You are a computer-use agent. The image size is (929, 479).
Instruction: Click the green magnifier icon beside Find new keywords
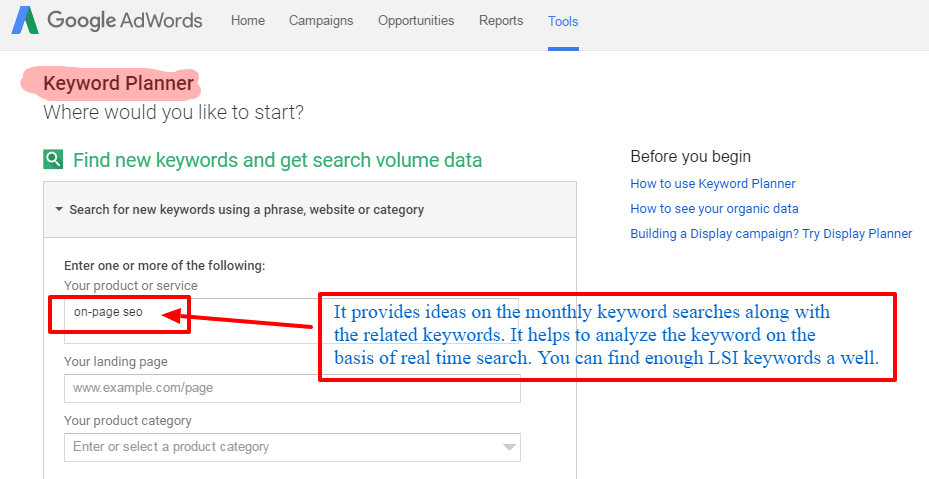(x=53, y=159)
